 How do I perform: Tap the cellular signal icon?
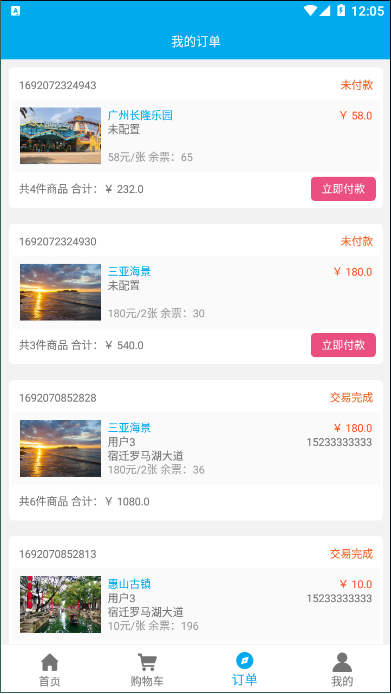tap(325, 10)
